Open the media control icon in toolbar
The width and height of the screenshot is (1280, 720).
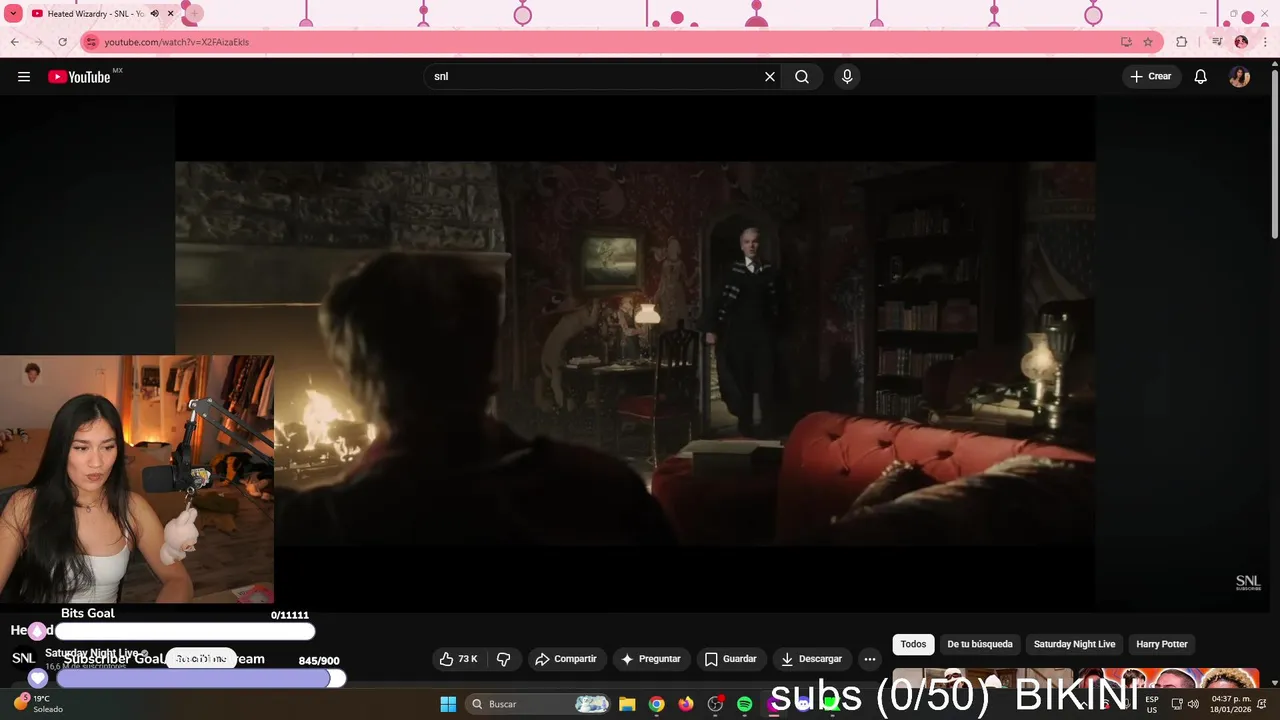1217,42
